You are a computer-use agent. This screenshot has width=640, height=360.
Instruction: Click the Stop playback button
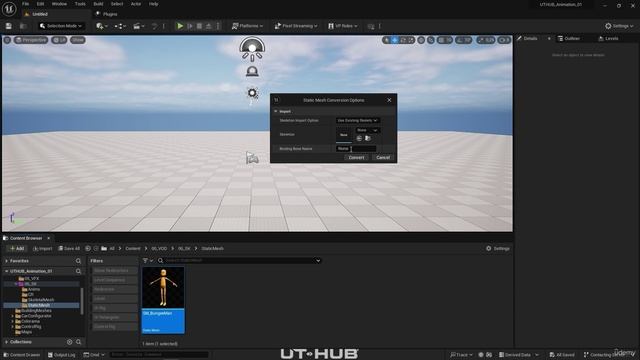(x=199, y=26)
